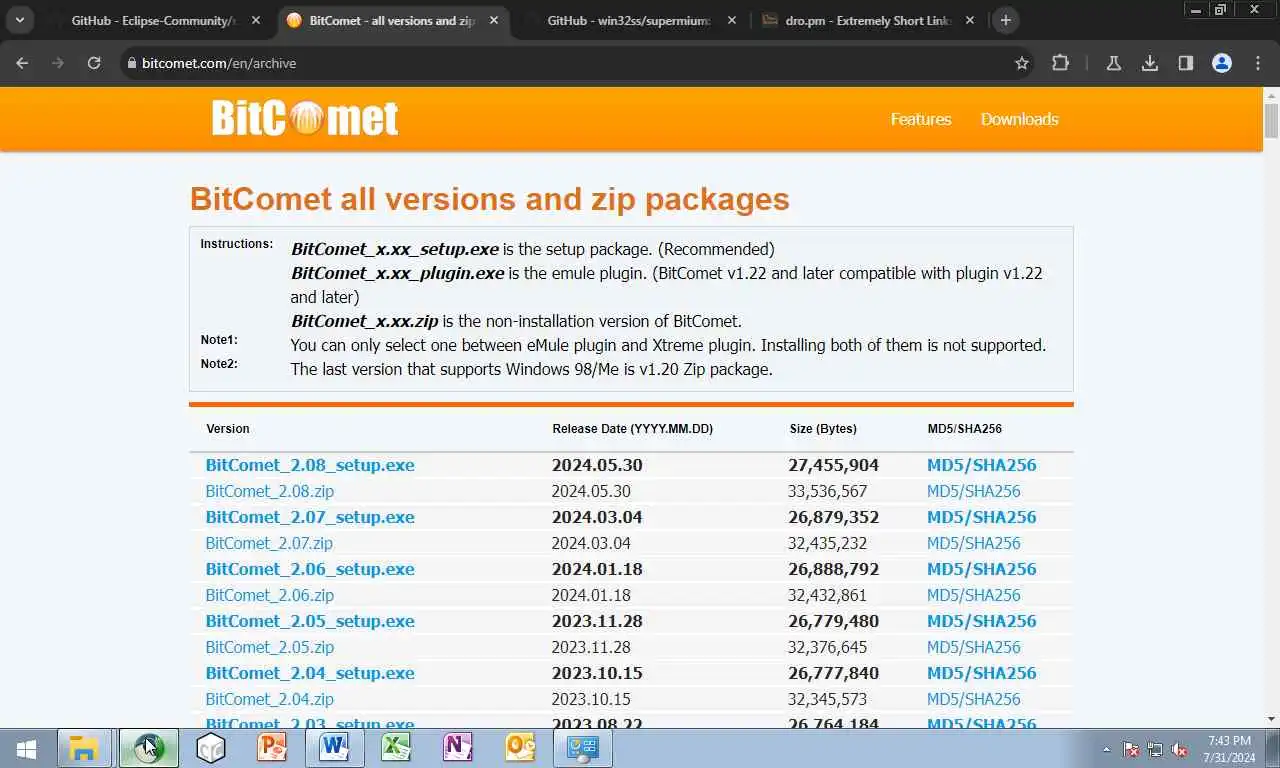Launch Word from the taskbar
1280x768 pixels.
(334, 748)
